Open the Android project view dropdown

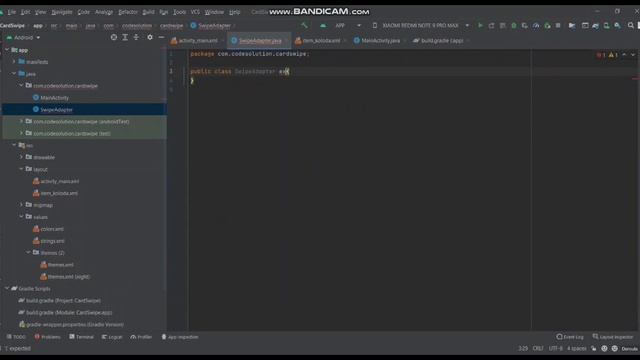(x=23, y=38)
